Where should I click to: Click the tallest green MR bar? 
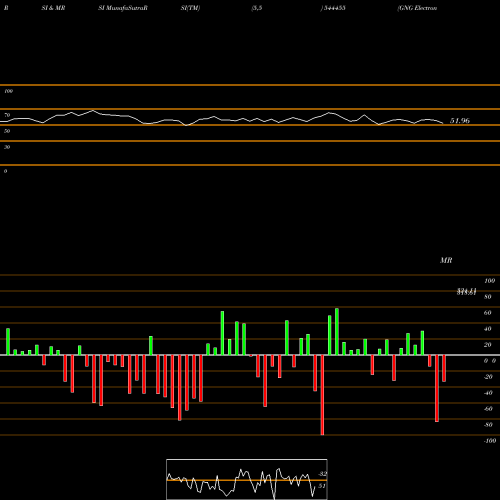click(x=337, y=332)
